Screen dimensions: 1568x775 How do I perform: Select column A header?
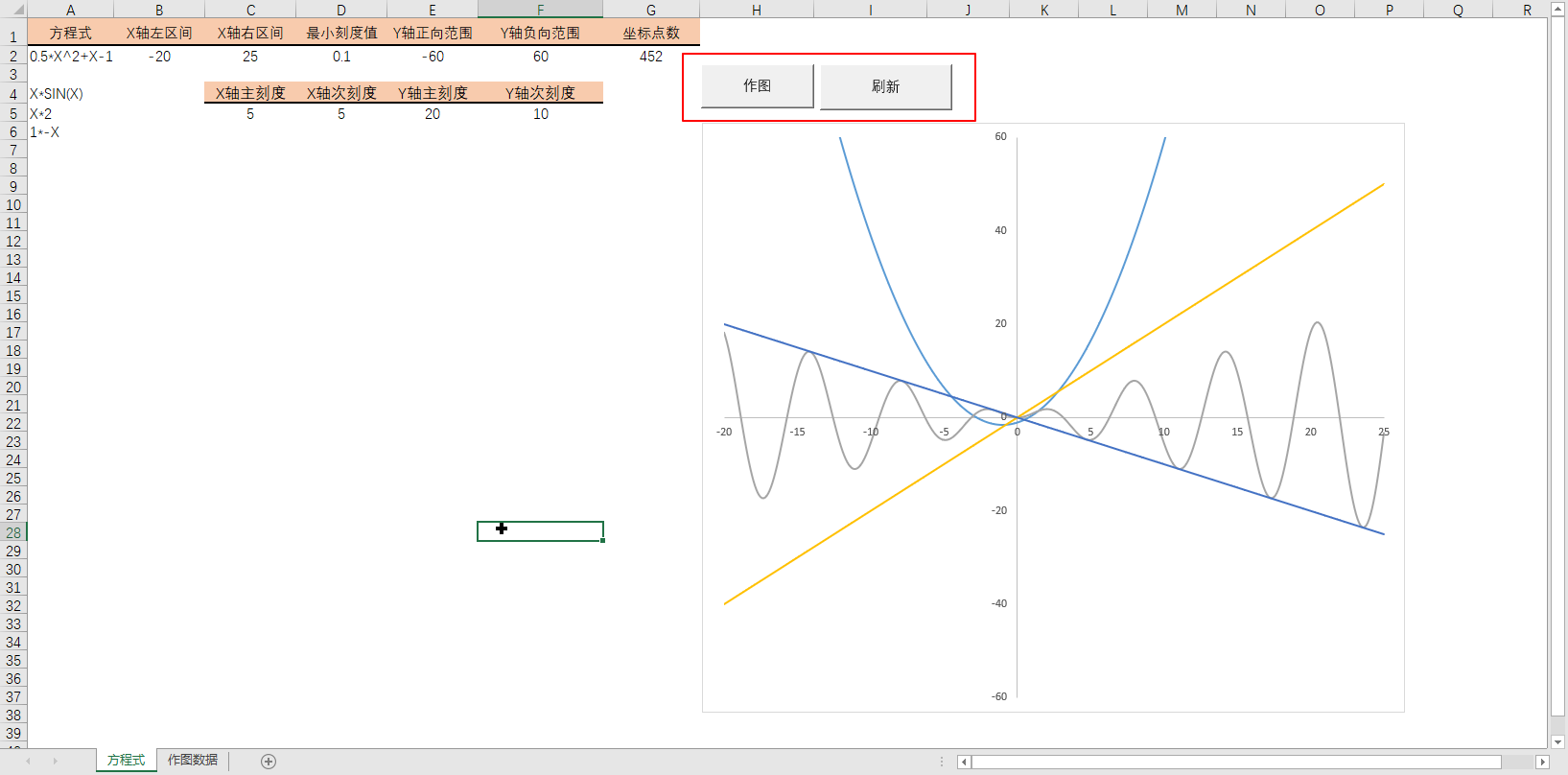tap(71, 10)
